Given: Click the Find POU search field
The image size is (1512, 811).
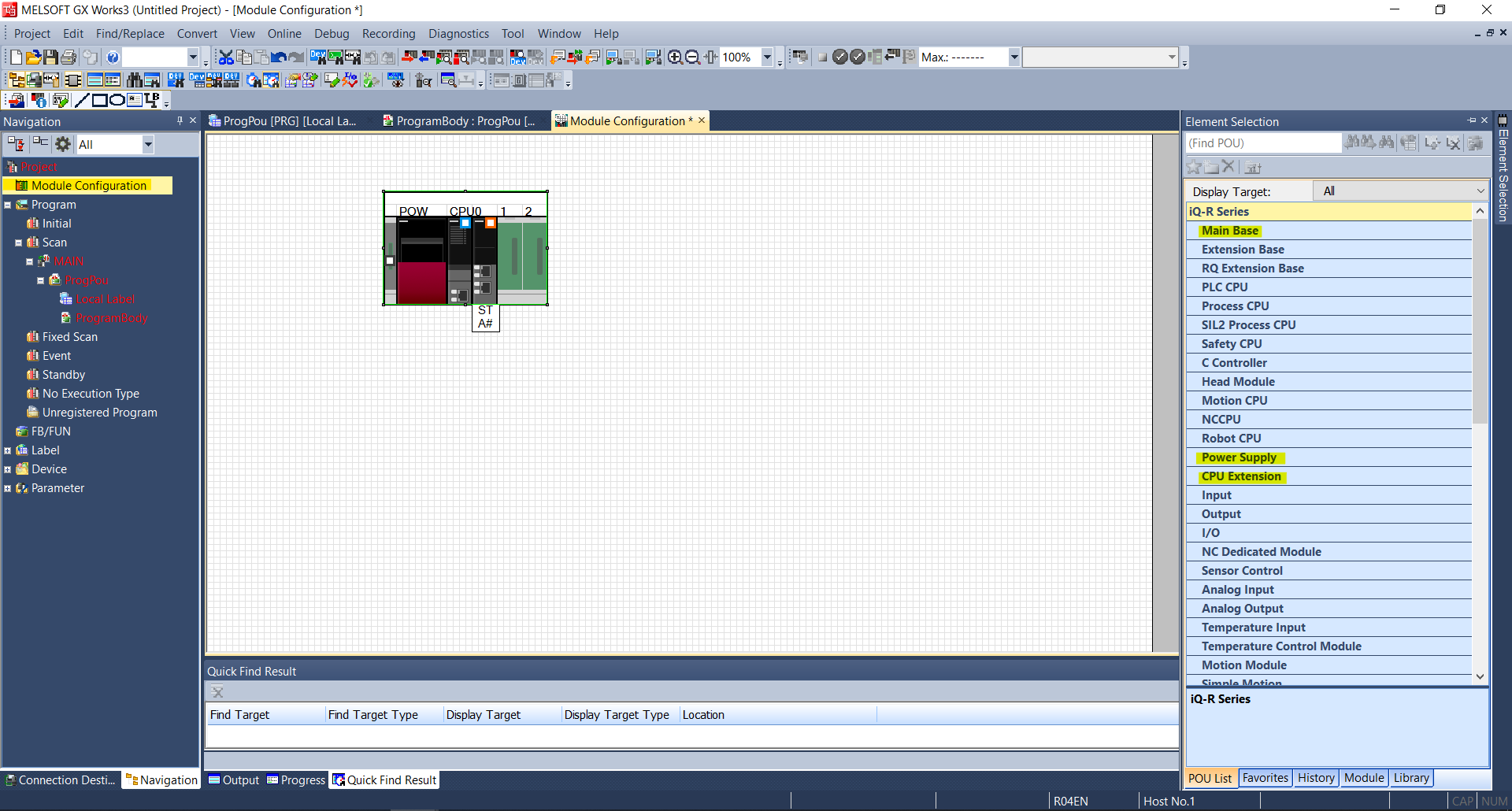Looking at the screenshot, I should tap(1263, 143).
